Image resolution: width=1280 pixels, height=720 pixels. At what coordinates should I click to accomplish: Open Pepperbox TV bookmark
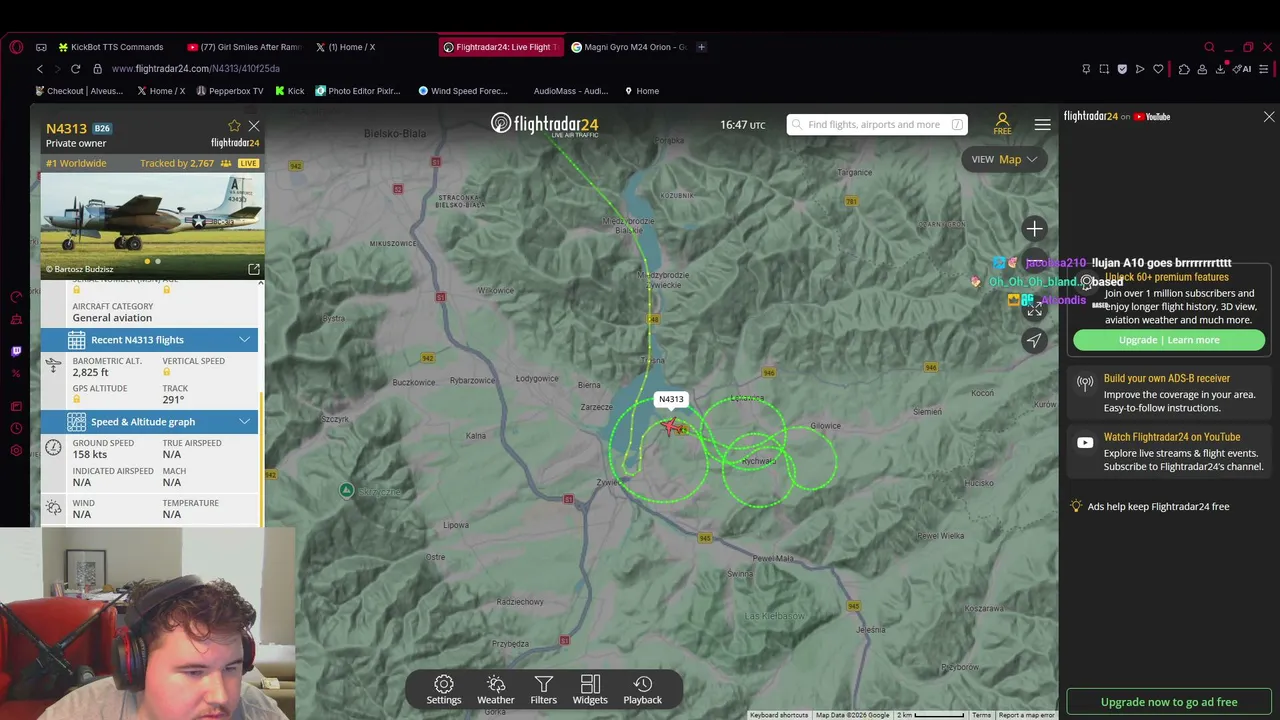230,91
